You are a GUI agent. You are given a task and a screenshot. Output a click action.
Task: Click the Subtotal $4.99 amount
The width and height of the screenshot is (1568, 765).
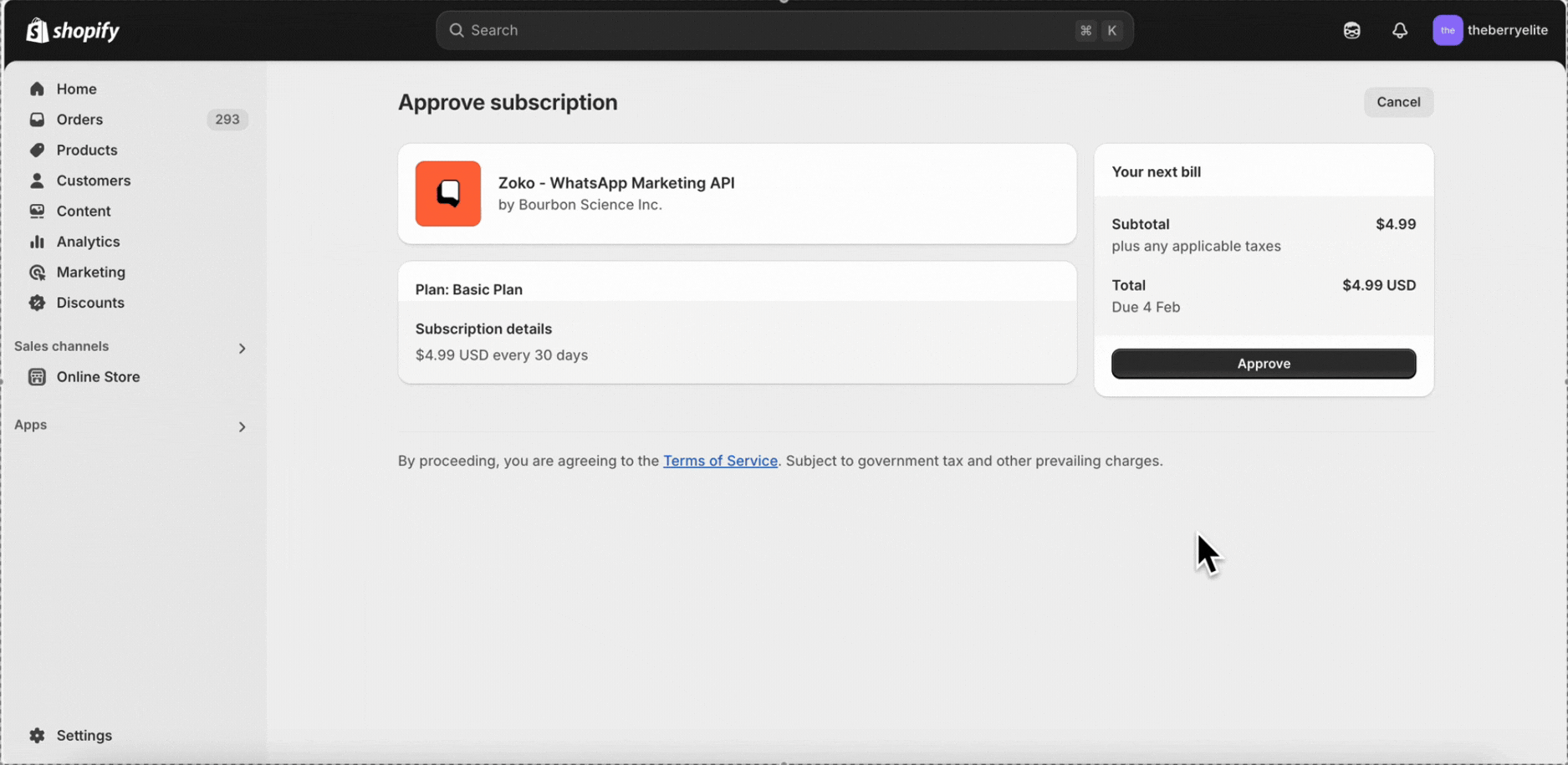[x=1396, y=224]
